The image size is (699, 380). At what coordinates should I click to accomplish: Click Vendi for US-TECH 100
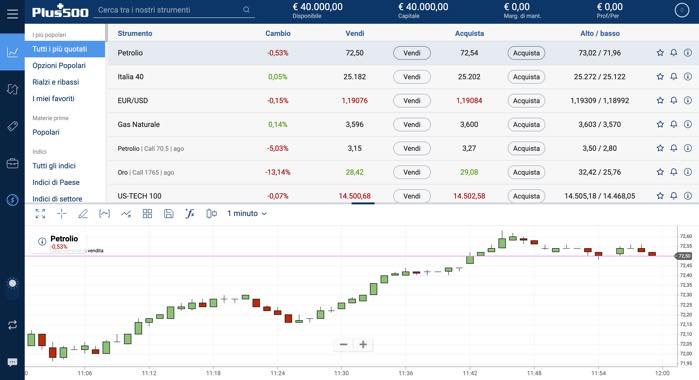(411, 196)
